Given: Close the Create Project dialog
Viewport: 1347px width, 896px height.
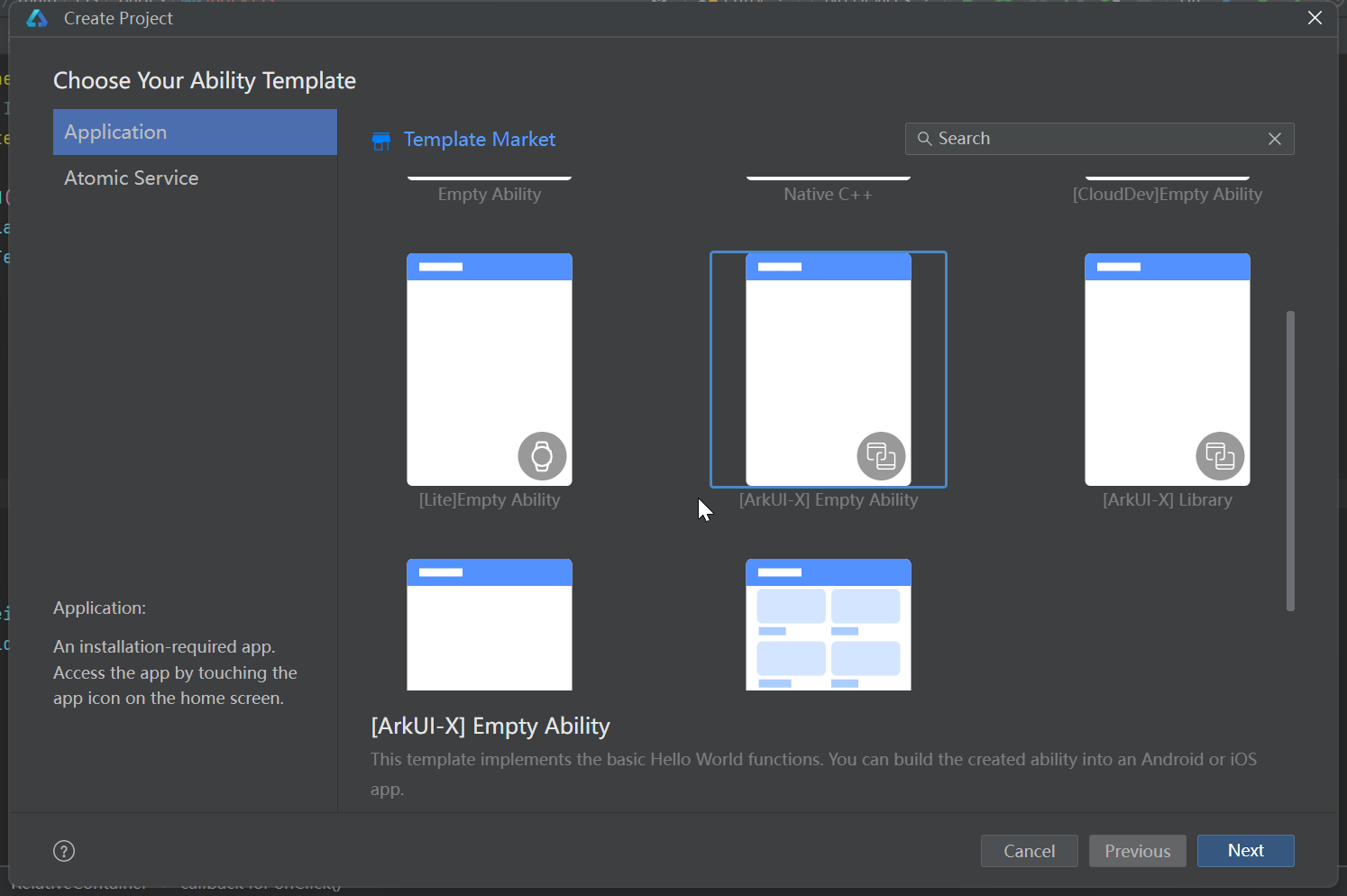Looking at the screenshot, I should point(1315,18).
